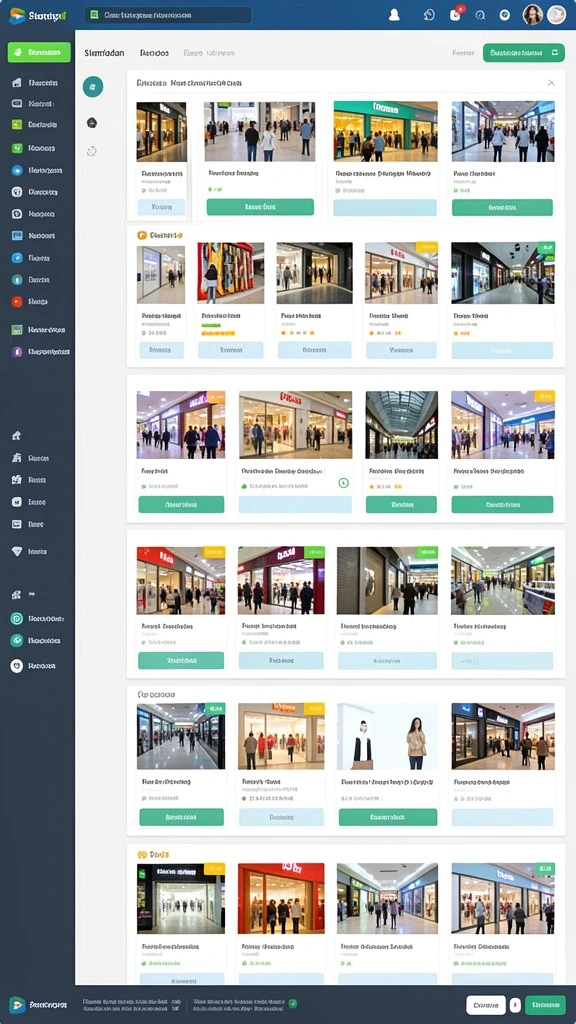Switch to the third greyed tab above the panels
The width and height of the screenshot is (576, 1024).
pos(209,53)
